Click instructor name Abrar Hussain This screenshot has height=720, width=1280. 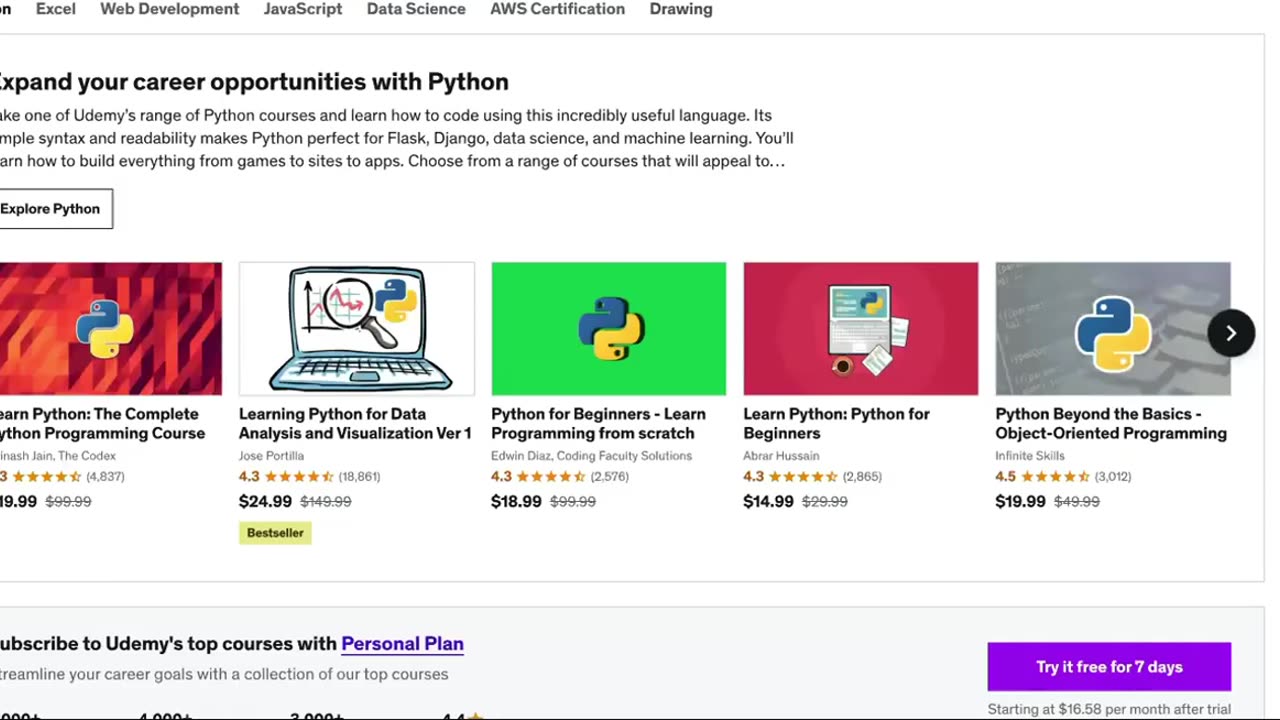[x=781, y=456]
